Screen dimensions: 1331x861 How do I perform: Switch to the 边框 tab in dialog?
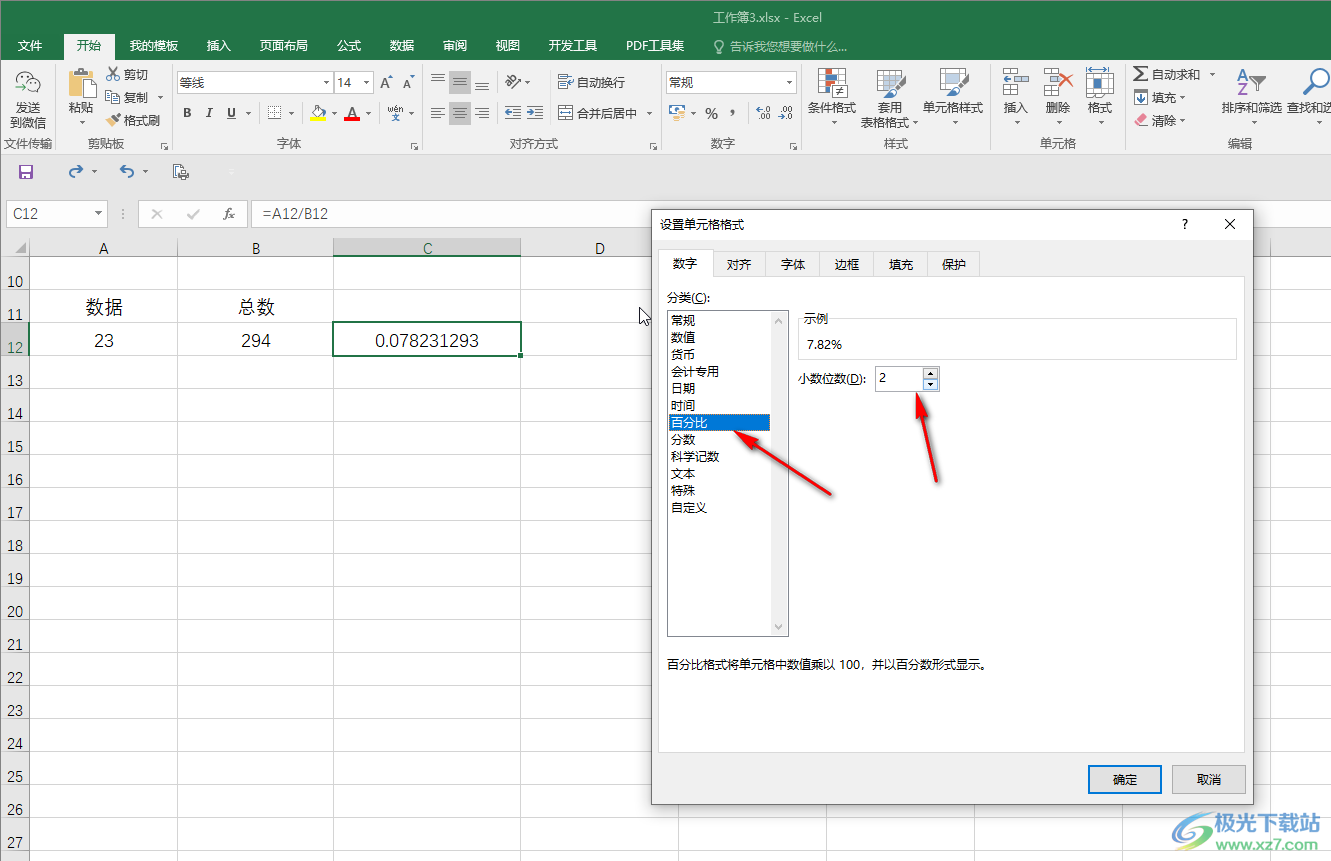coord(847,264)
